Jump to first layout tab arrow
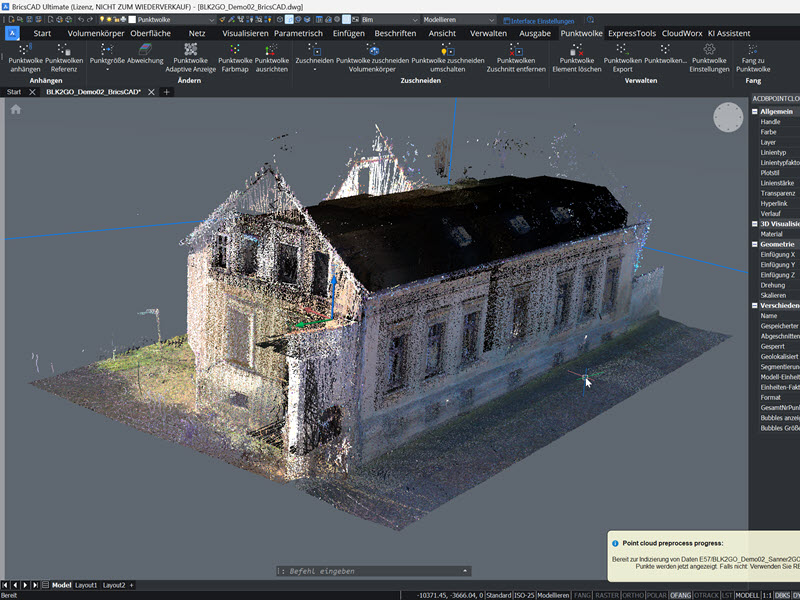800x600 pixels. 6,585
